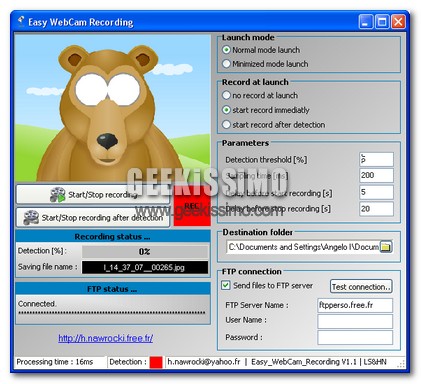
Task: Click the Connected. FTP status text
Action: pos(37,304)
